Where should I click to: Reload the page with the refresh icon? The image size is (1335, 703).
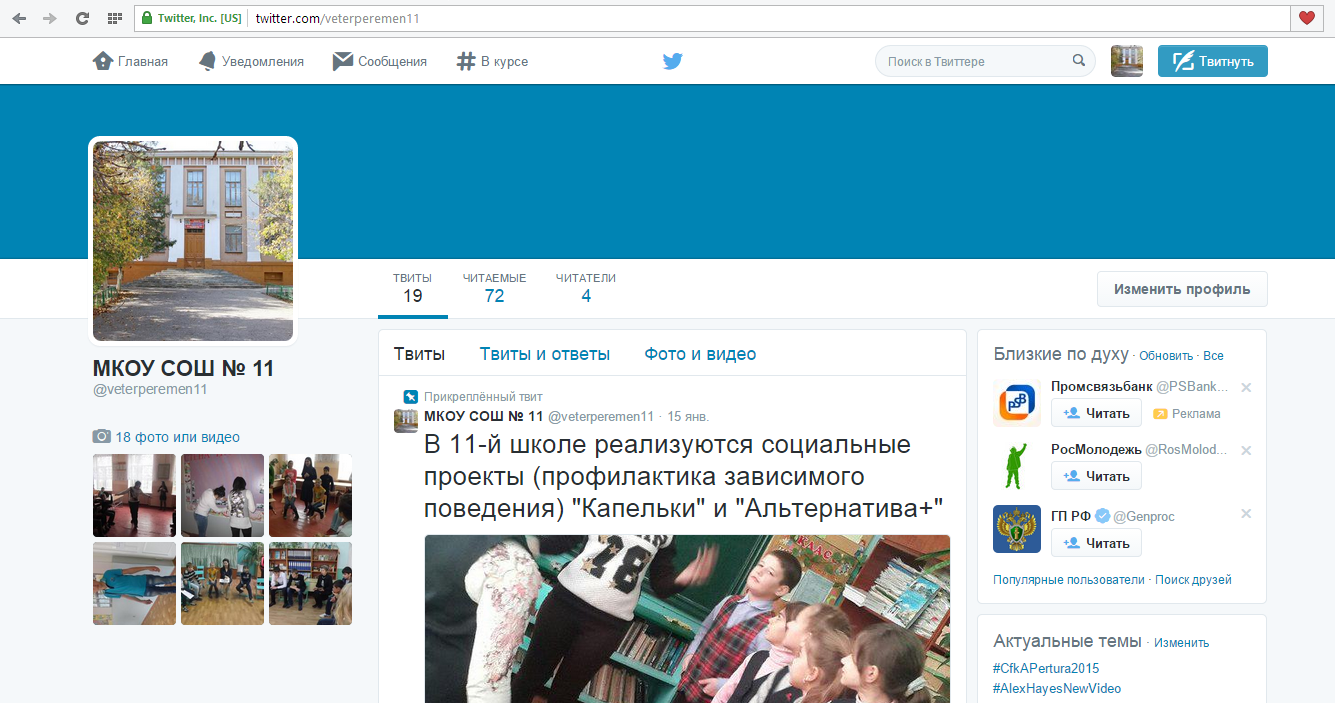point(82,18)
